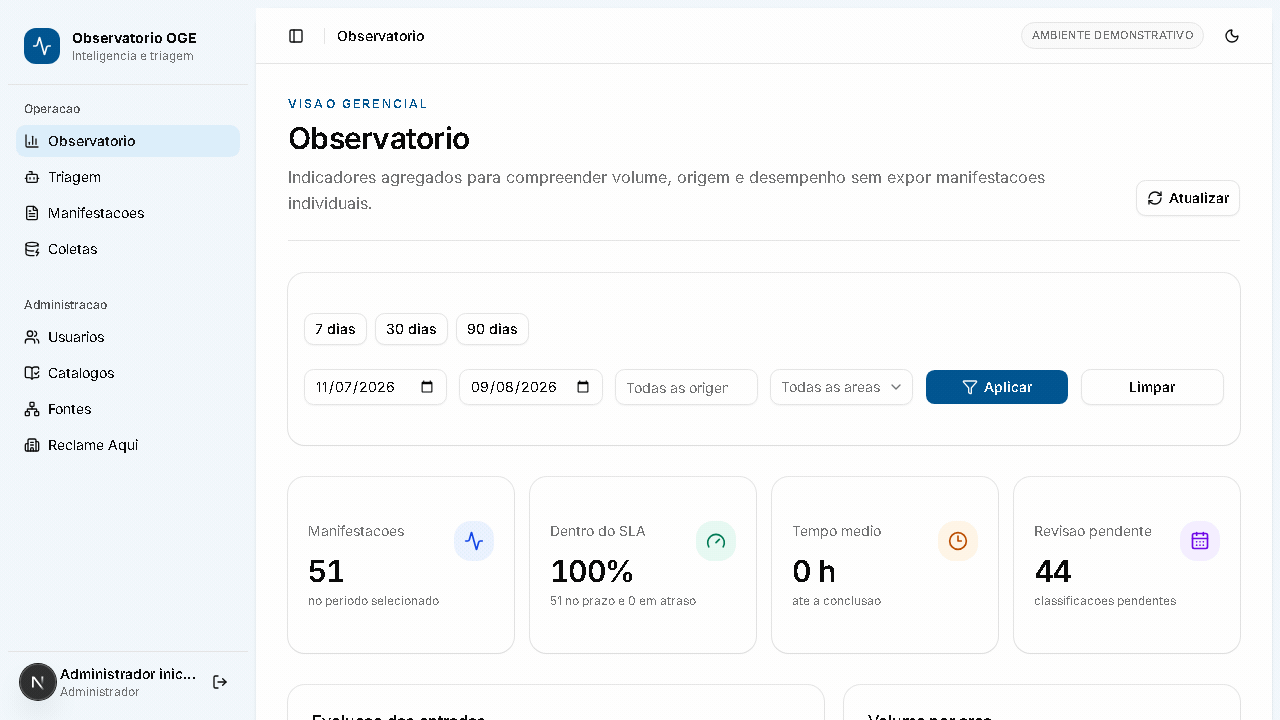Viewport: 1280px width, 720px height.
Task: Open Manifestacoes in the sidebar
Action: pyautogui.click(x=128, y=213)
